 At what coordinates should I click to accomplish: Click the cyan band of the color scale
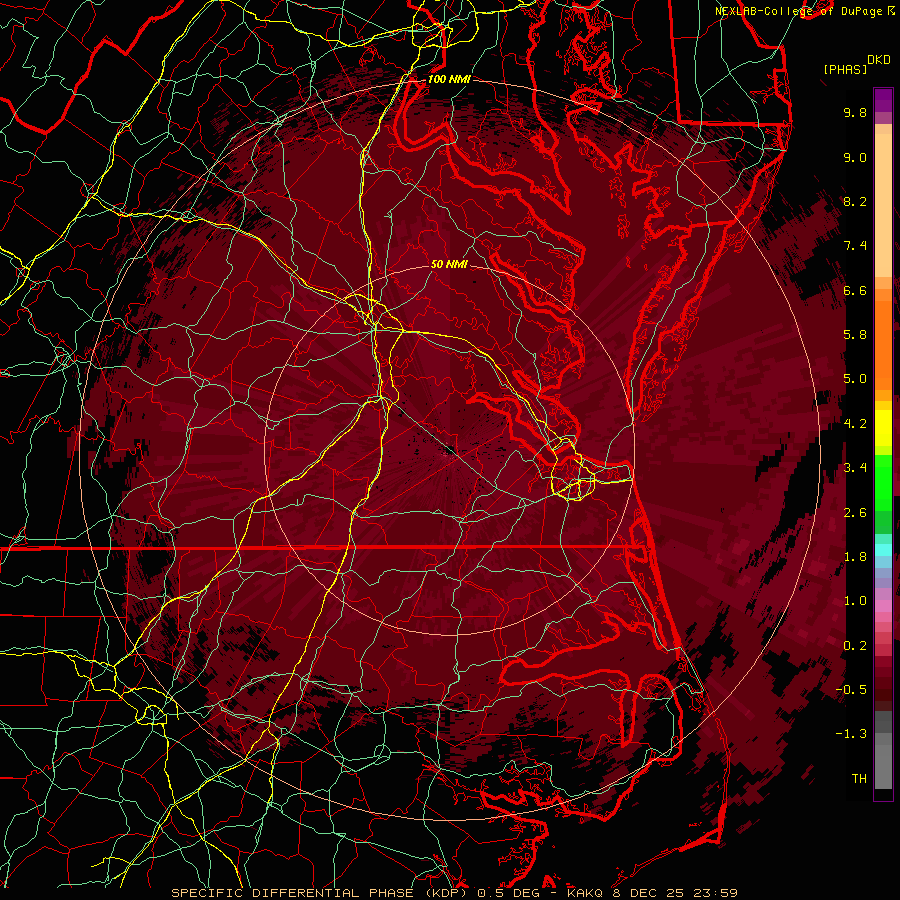point(883,550)
